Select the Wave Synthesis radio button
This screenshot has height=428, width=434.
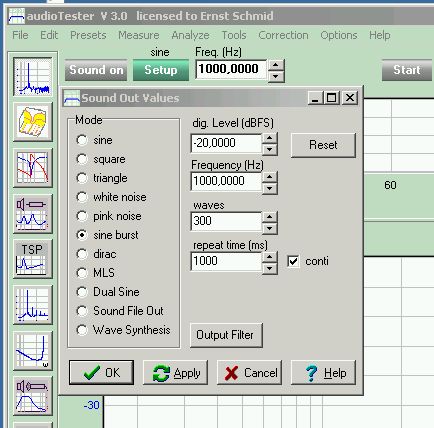[x=82, y=330]
